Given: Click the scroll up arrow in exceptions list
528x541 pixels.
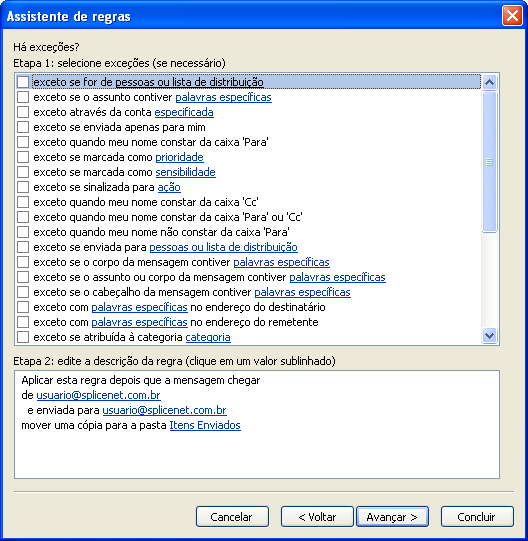Looking at the screenshot, I should [x=489, y=82].
